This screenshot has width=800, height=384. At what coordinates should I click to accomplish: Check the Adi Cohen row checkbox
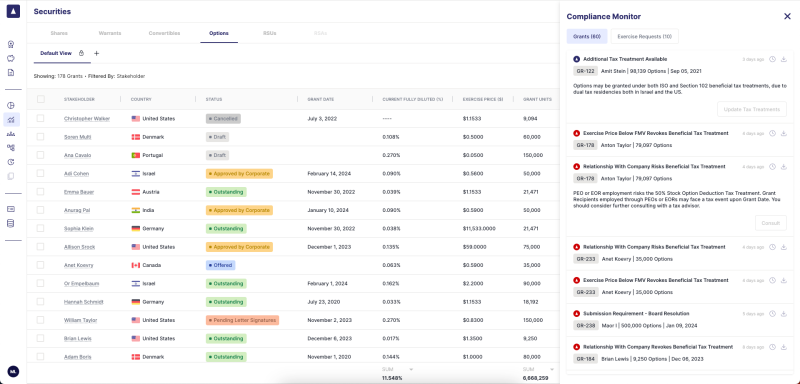[x=40, y=173]
